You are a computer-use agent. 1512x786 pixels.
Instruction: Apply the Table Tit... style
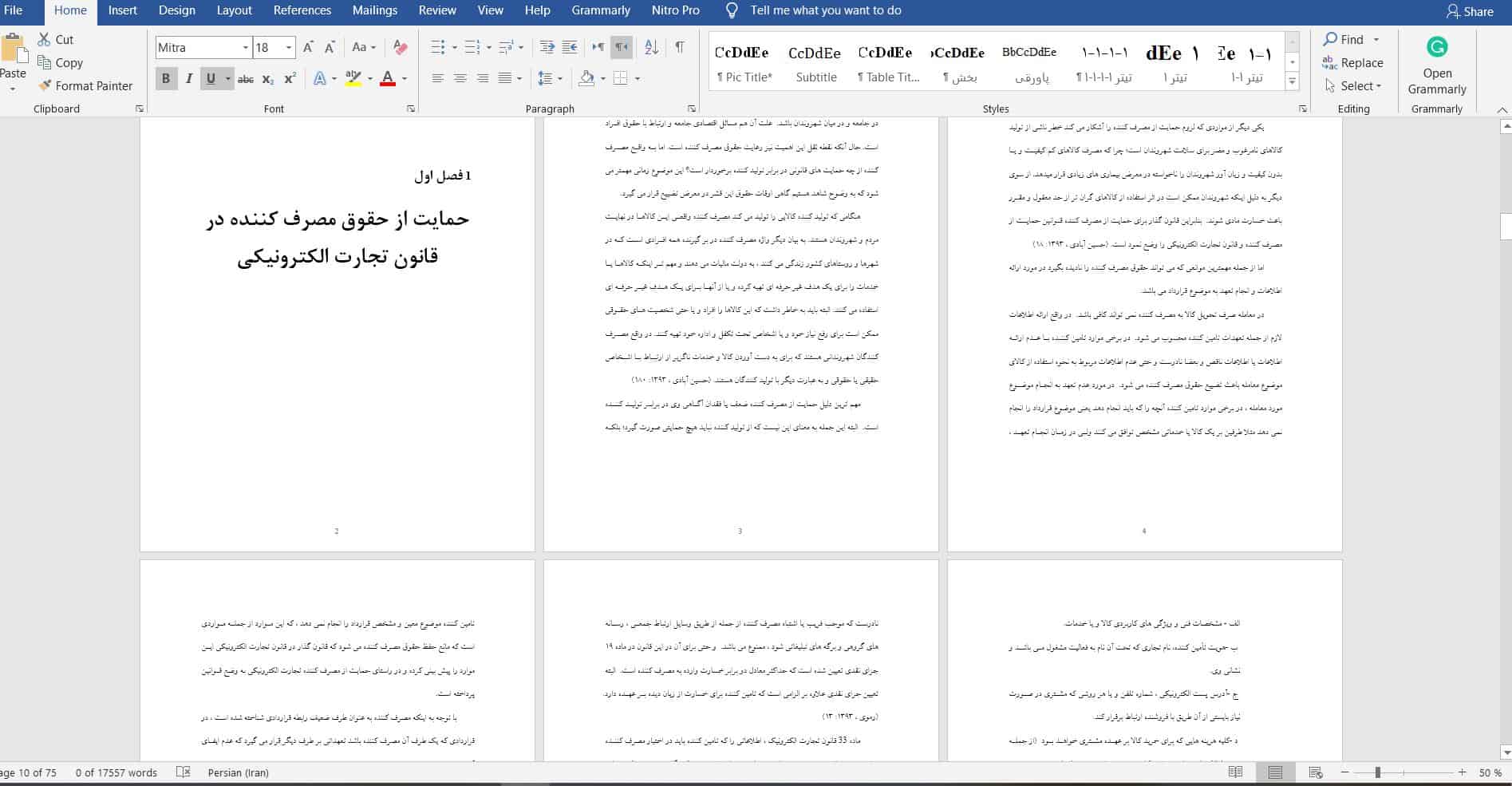(887, 63)
